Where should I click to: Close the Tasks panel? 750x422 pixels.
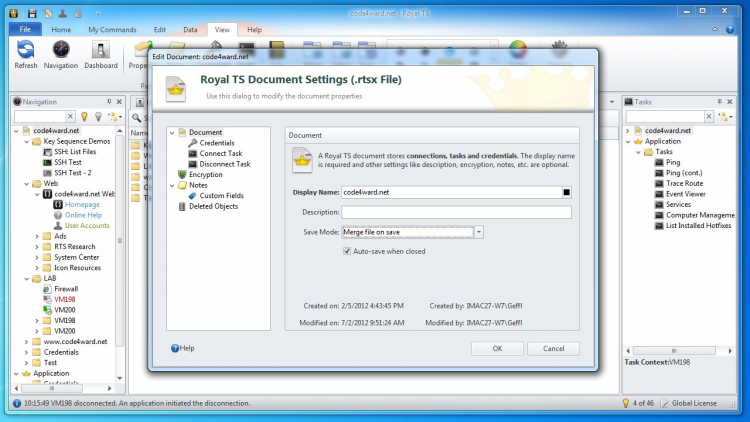coord(729,101)
